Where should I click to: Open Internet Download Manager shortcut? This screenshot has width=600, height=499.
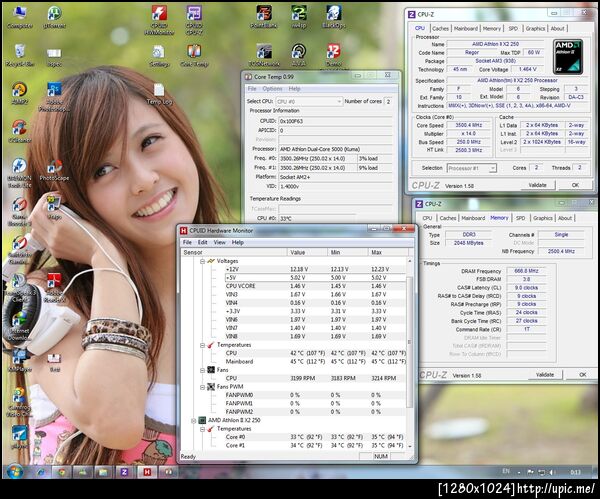point(20,326)
